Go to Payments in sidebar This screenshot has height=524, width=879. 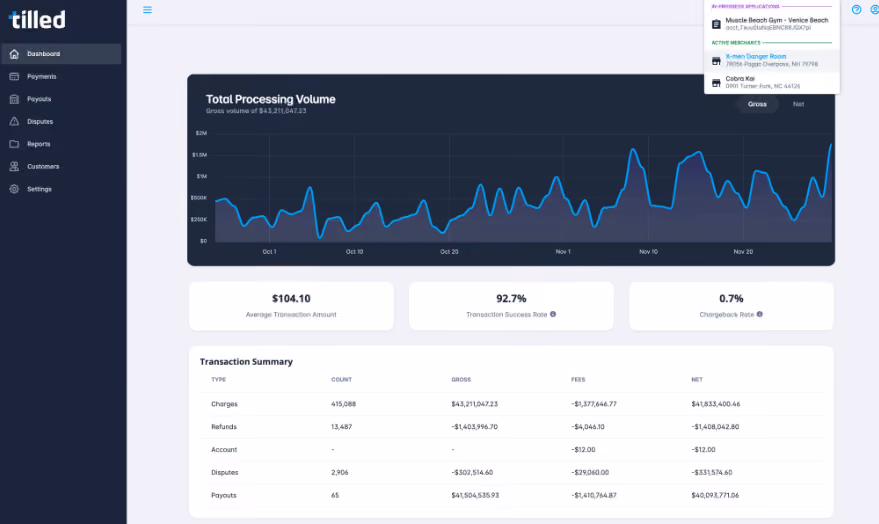point(61,76)
